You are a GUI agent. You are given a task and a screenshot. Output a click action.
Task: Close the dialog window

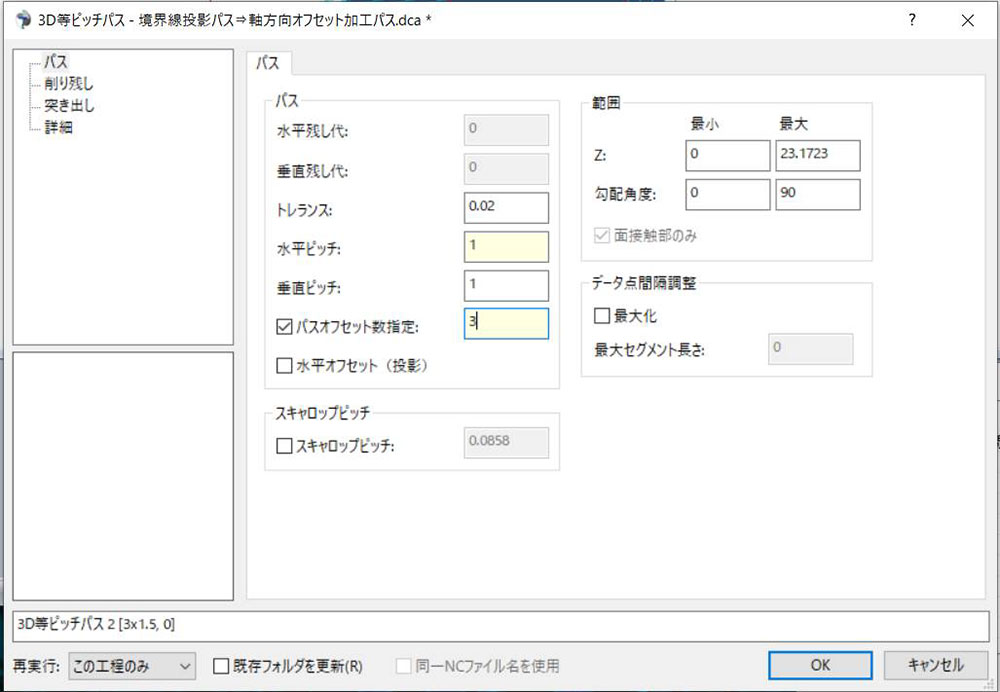tap(967, 20)
